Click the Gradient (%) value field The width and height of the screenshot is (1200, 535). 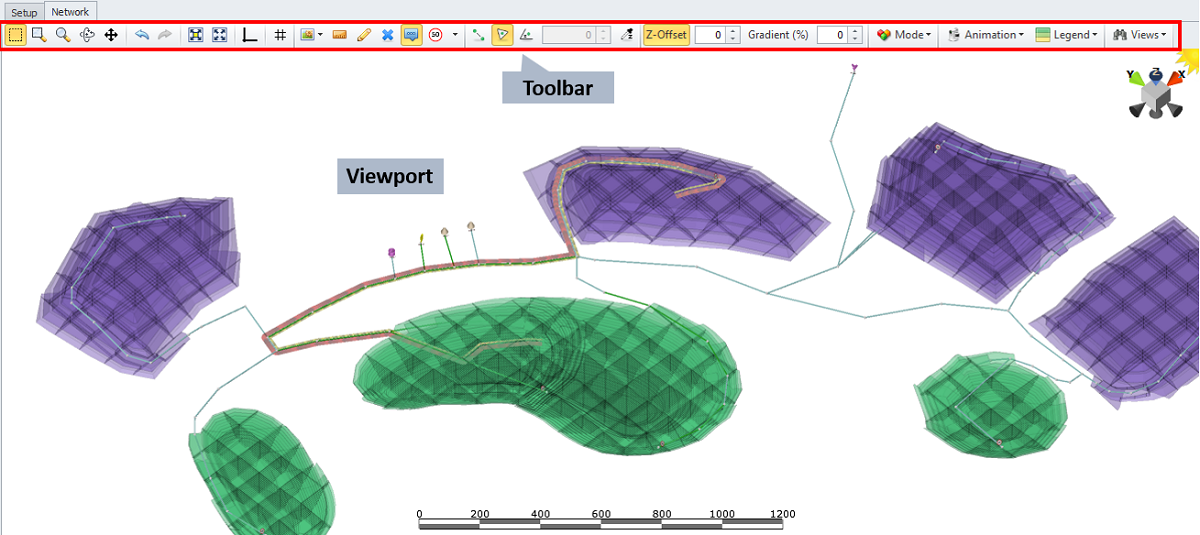coord(832,35)
